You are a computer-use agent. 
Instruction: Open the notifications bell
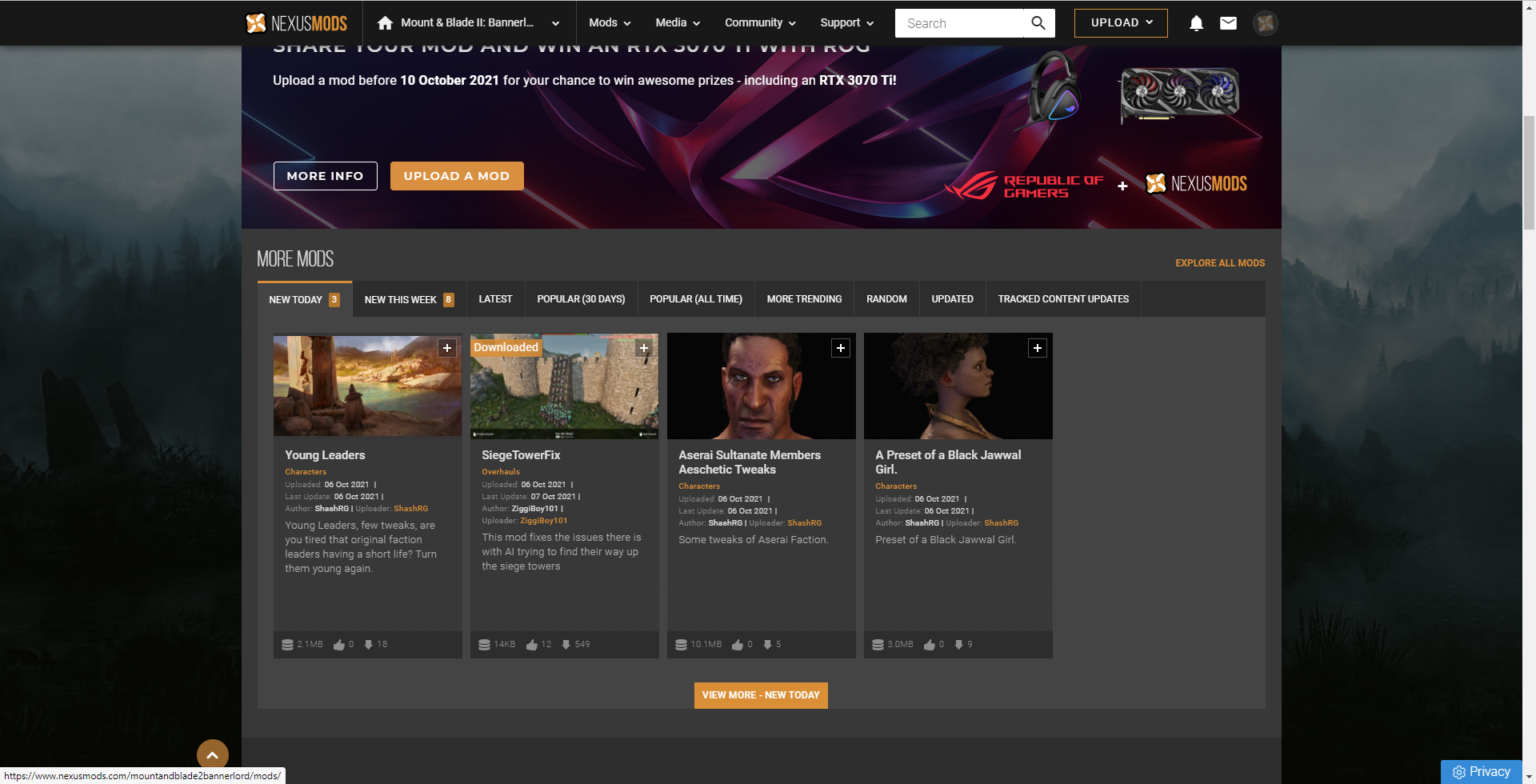pyautogui.click(x=1196, y=23)
